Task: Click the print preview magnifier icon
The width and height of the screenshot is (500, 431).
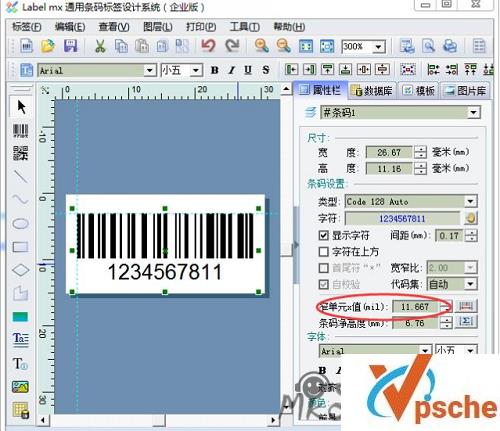Action: 429,46
